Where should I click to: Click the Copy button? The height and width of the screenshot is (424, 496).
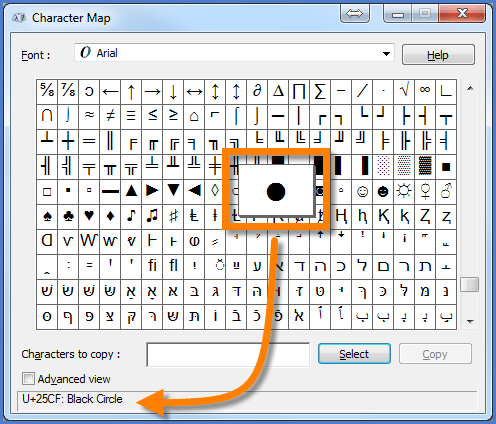click(x=435, y=354)
